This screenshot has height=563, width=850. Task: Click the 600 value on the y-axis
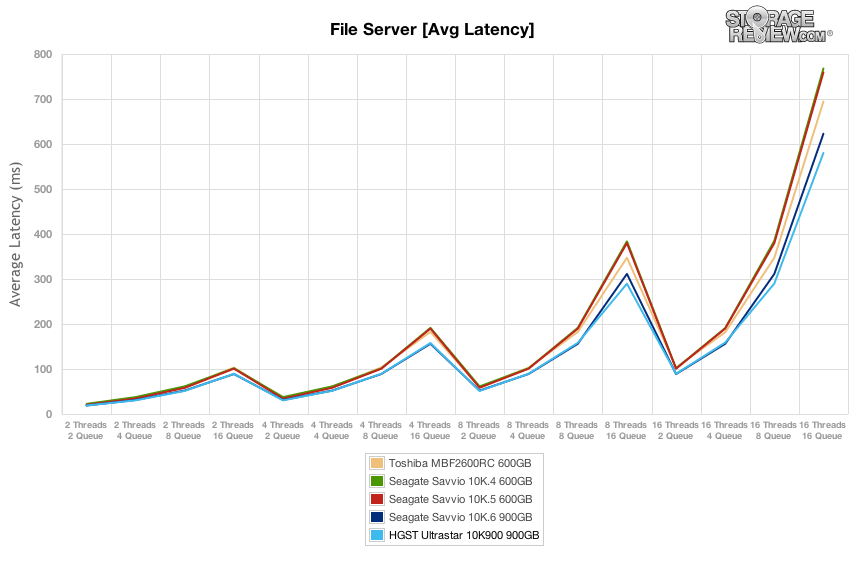(x=42, y=144)
